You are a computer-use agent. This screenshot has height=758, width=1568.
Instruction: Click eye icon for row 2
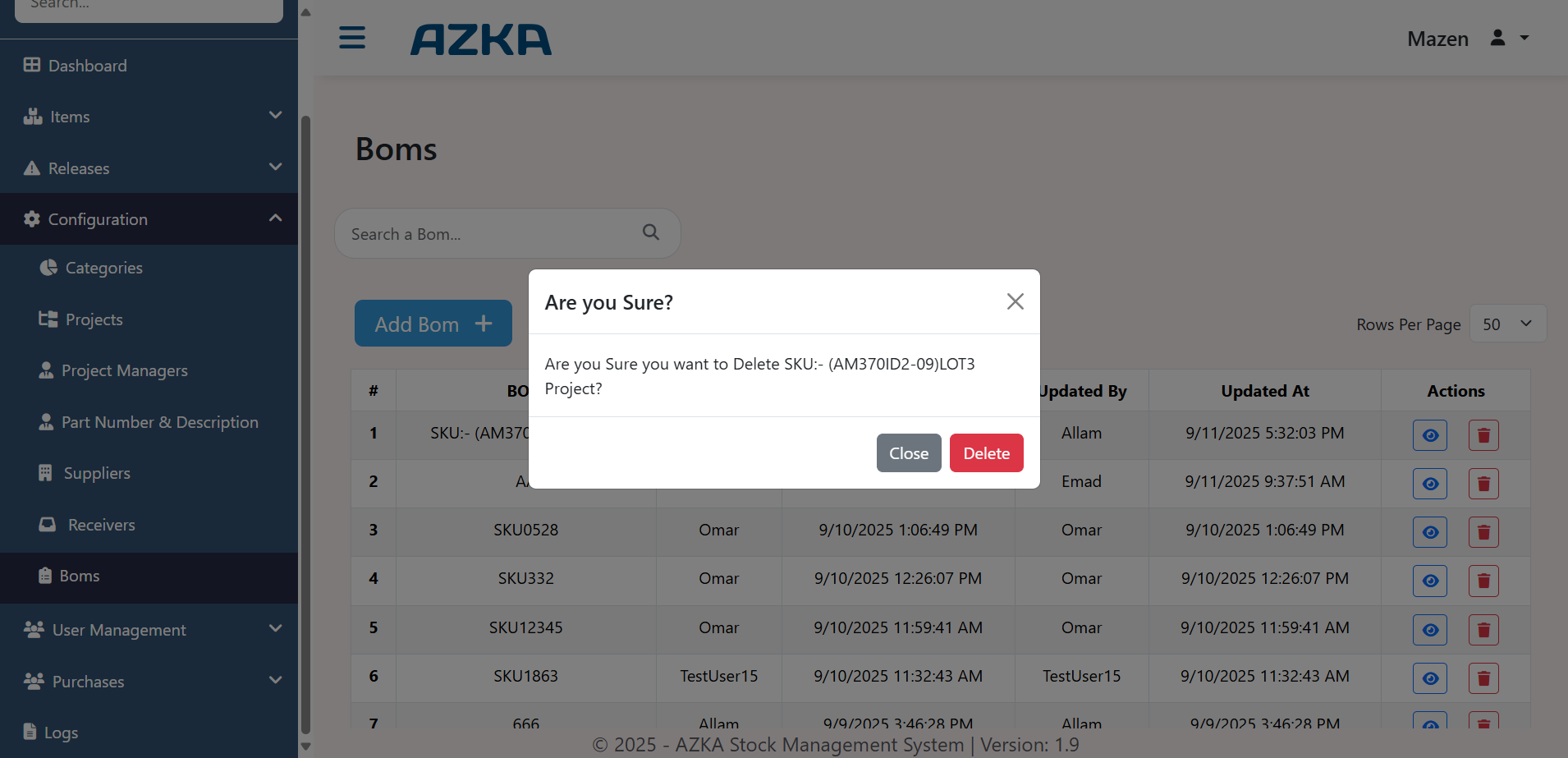pos(1429,484)
